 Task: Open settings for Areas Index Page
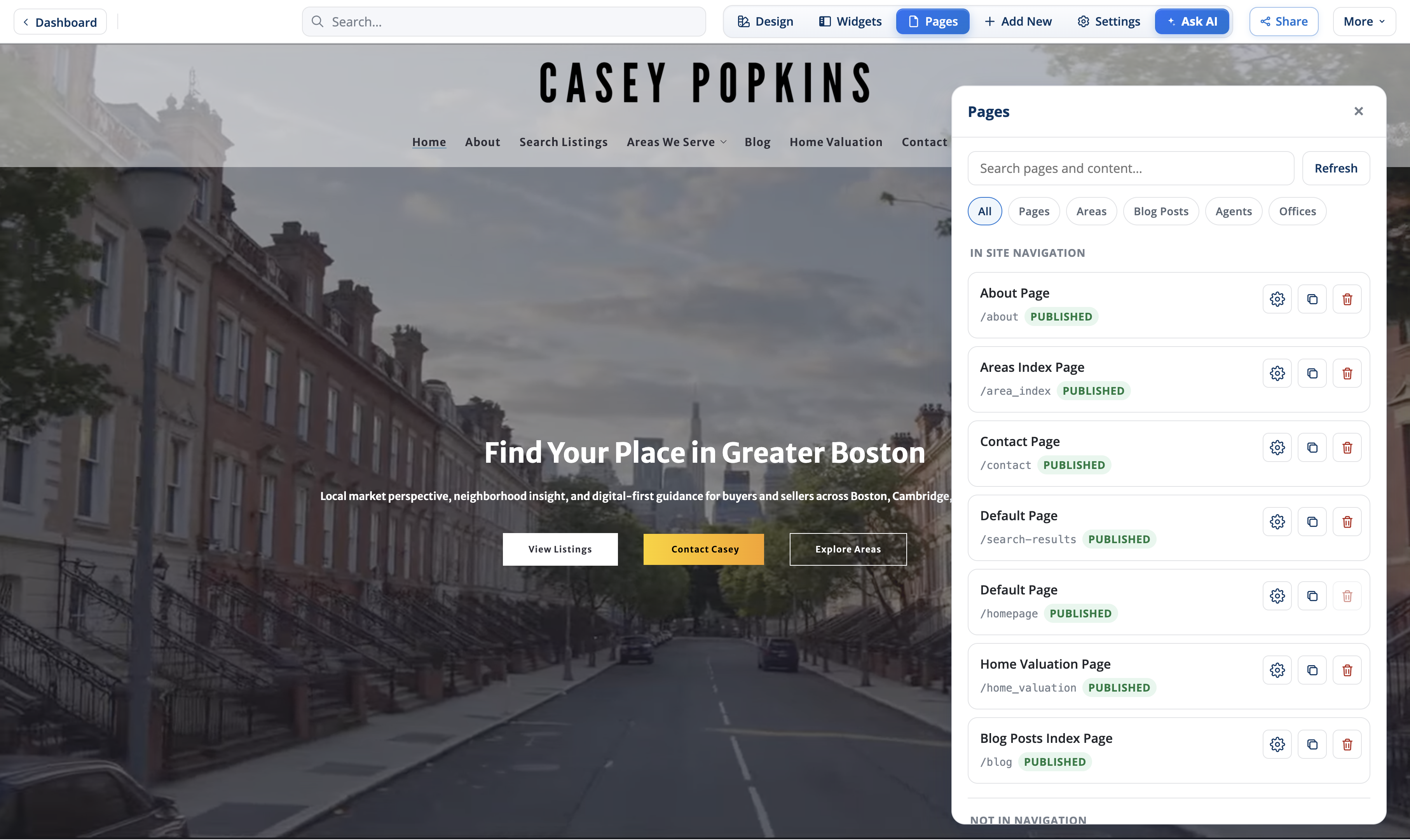tap(1277, 373)
